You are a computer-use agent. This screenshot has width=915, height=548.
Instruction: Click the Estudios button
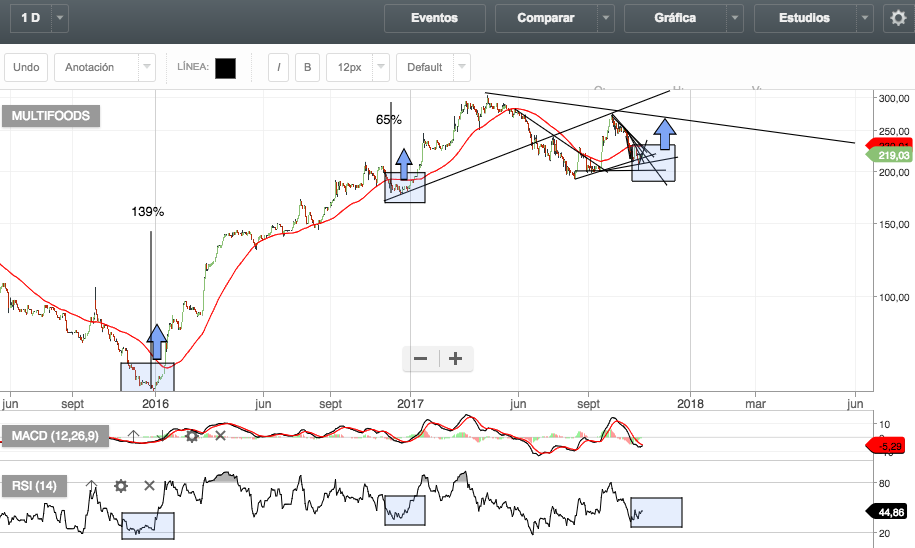(805, 18)
